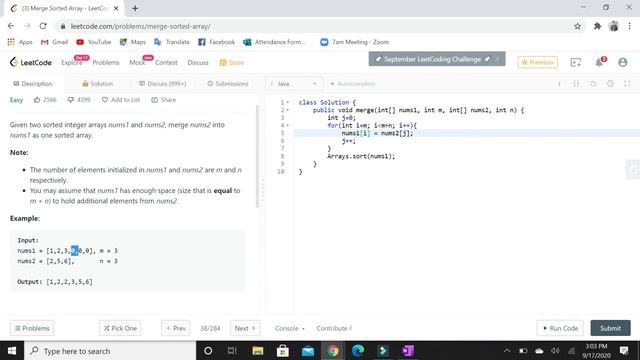
Task: Toggle the Autocomplete option
Action: pos(353,84)
